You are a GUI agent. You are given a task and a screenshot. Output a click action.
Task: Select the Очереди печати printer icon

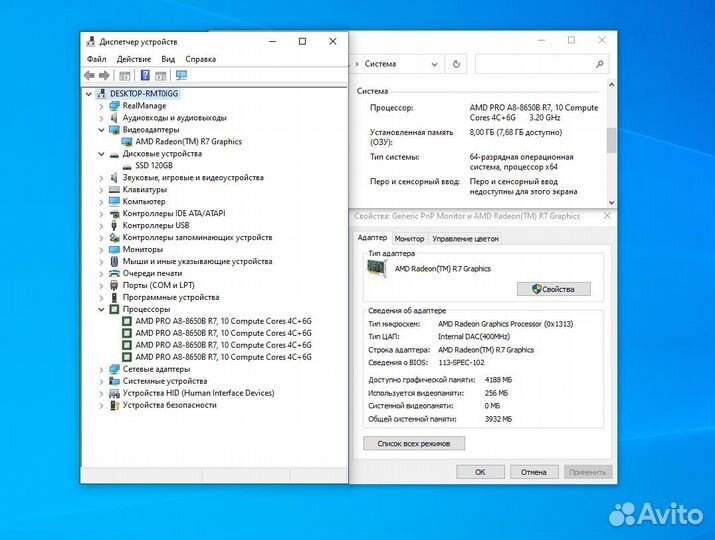114,274
